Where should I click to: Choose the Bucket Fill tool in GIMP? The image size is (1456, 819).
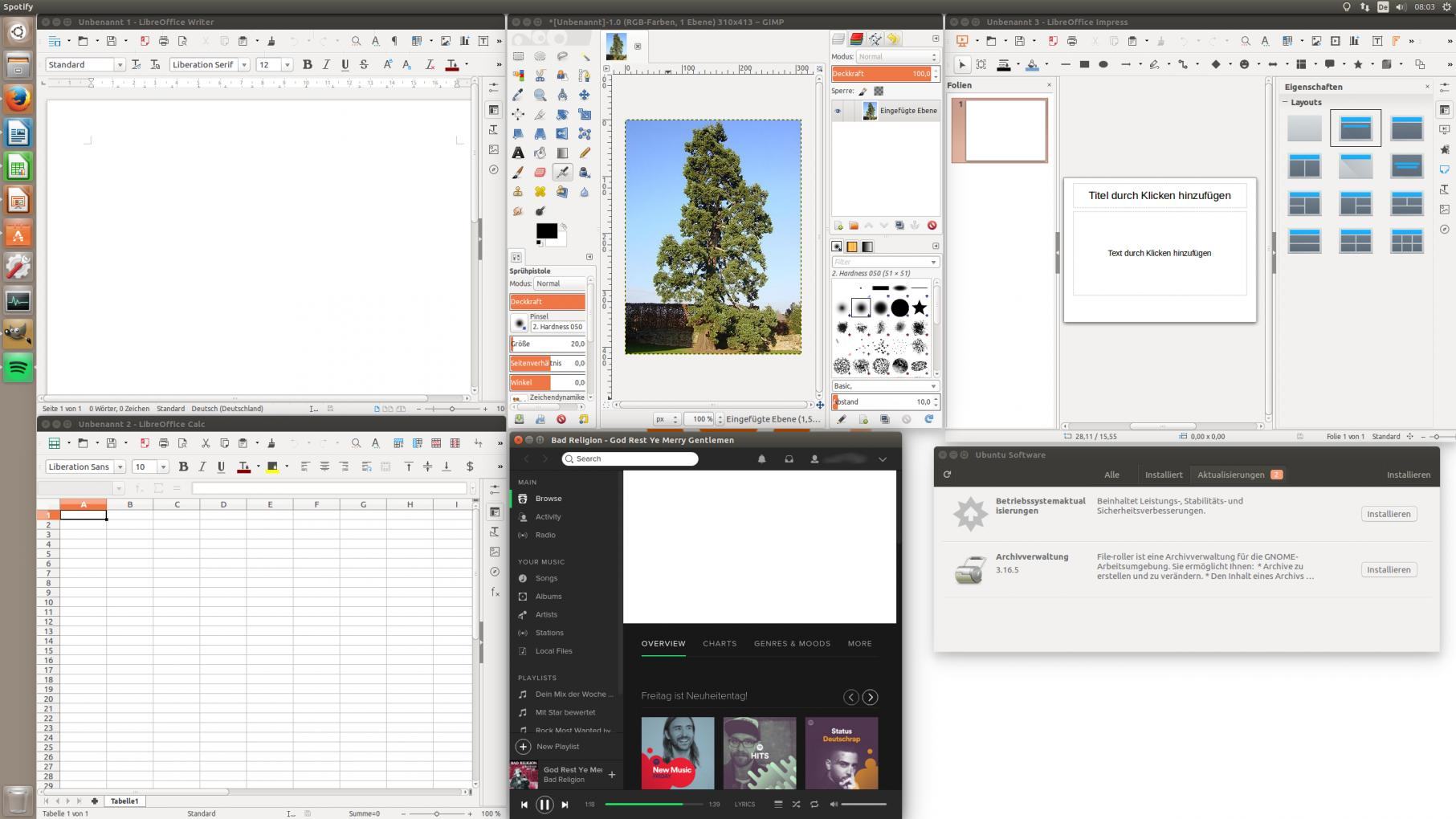[x=540, y=153]
